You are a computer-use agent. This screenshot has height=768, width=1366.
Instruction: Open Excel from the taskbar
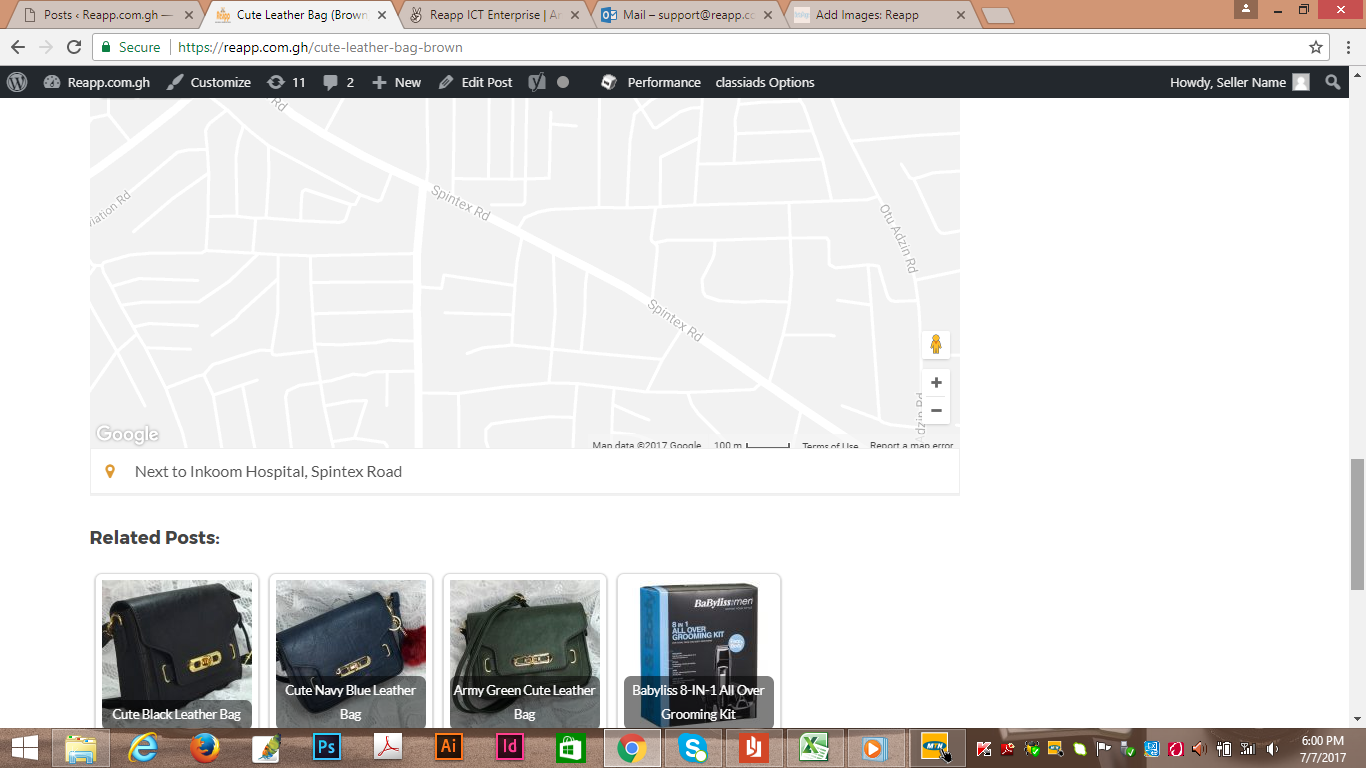tap(814, 748)
